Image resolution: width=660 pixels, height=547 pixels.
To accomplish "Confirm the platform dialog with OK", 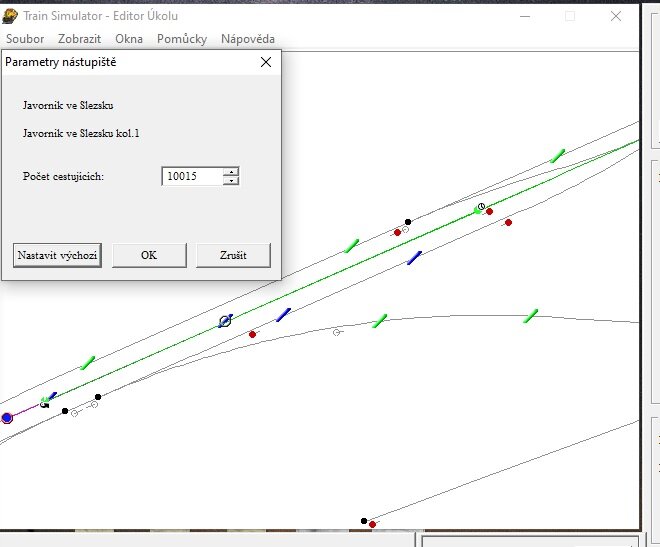I will (149, 255).
